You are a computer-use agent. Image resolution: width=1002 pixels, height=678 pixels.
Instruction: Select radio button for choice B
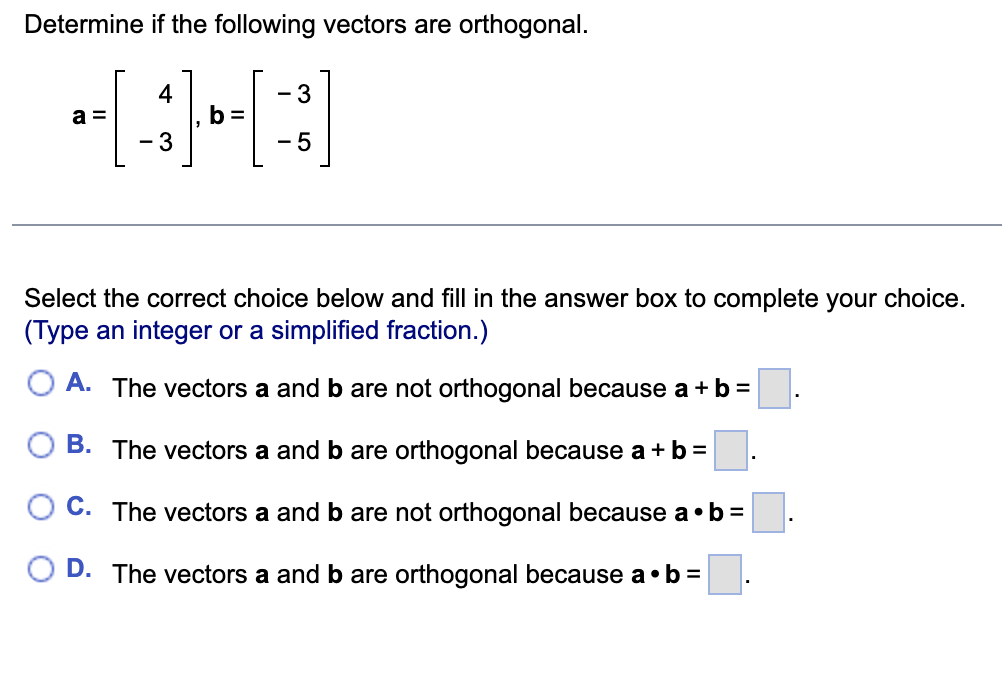click(41, 444)
